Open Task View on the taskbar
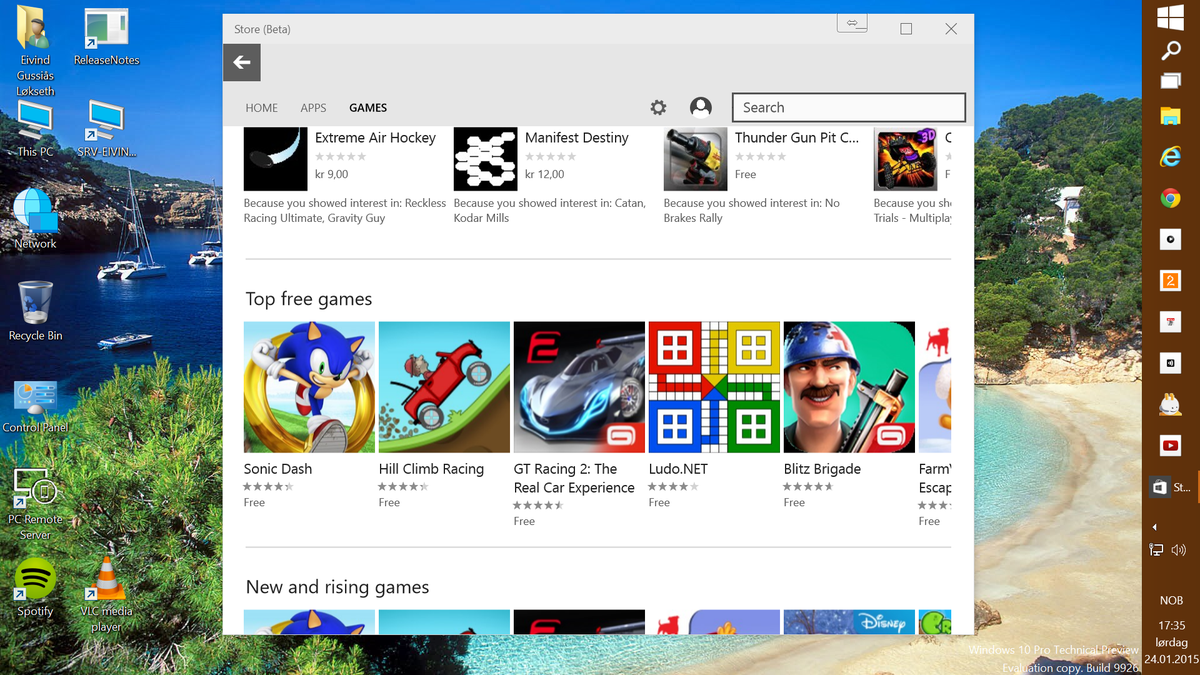Viewport: 1200px width, 675px height. (1170, 81)
